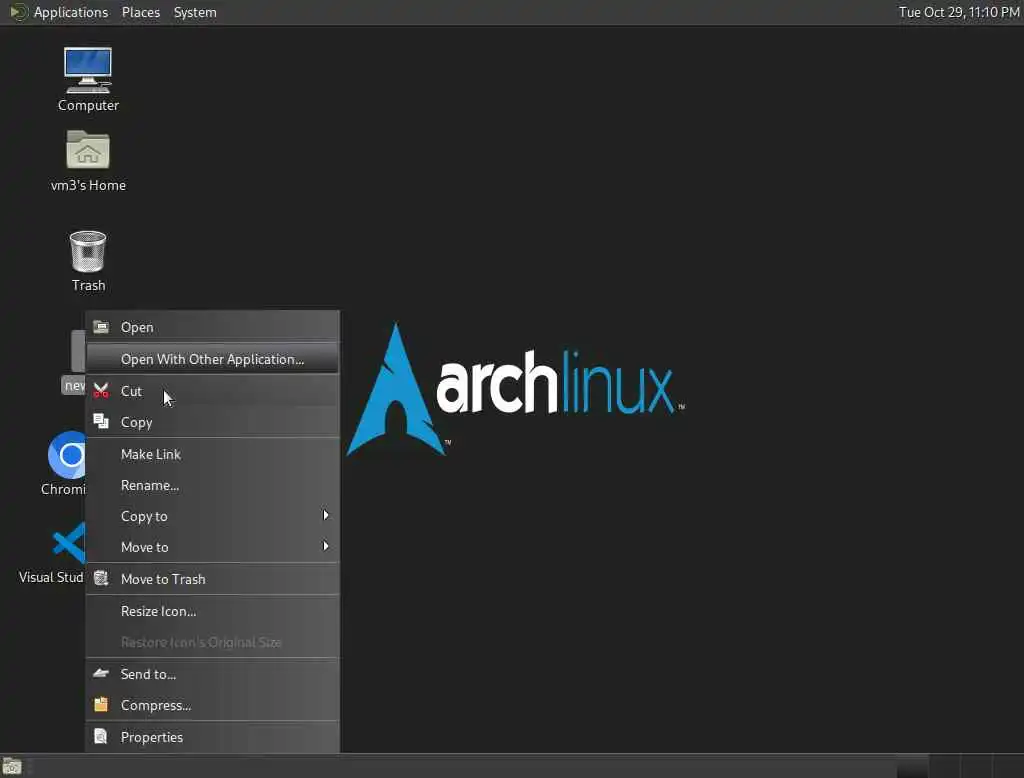This screenshot has width=1024, height=778.
Task: Click the trash icon beside Move to Trash
Action: (101, 578)
